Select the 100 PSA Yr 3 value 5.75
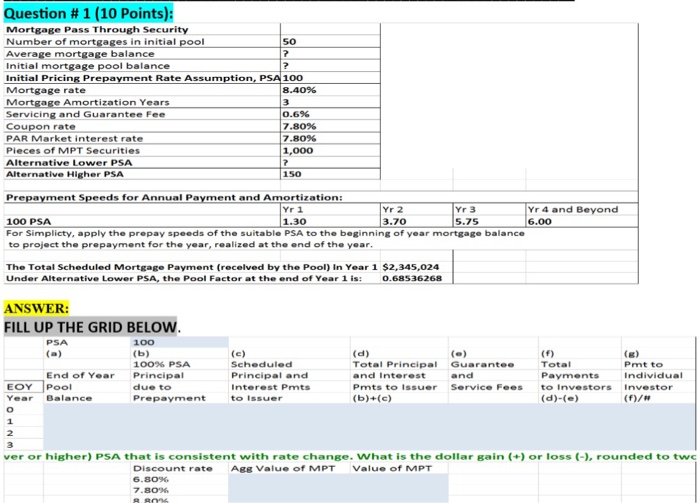This screenshot has height=503, width=700. (467, 221)
